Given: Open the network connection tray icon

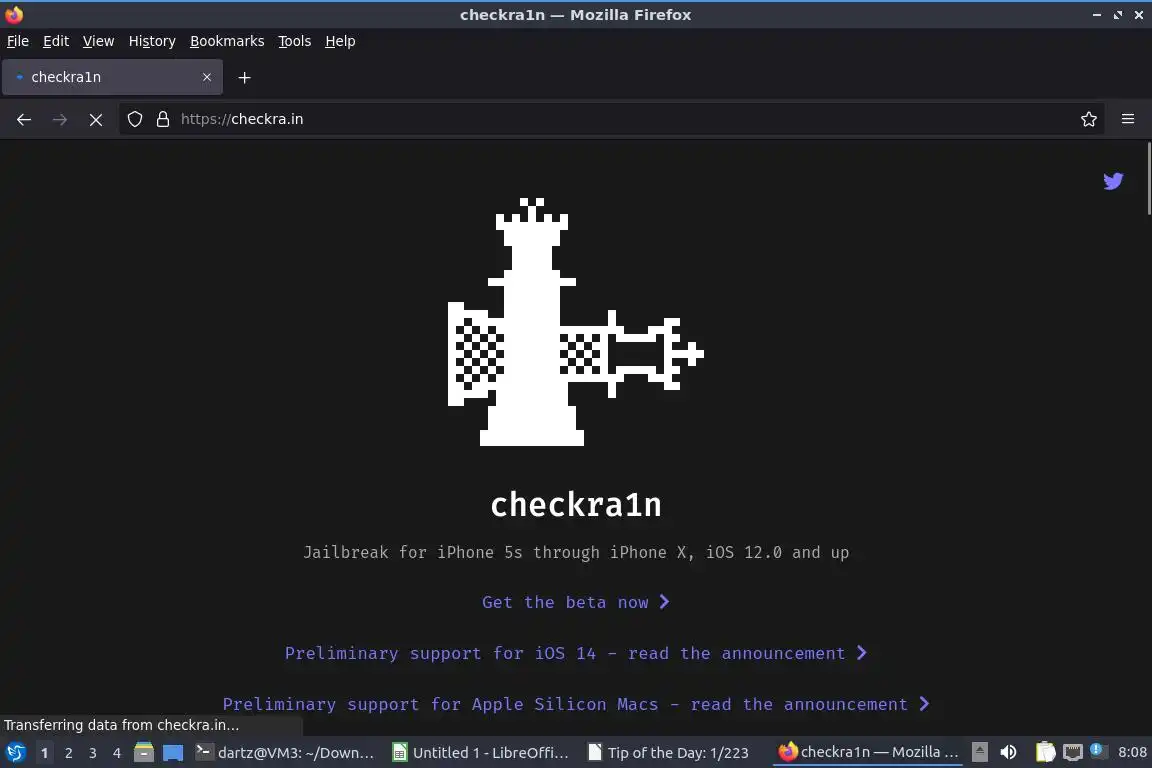Looking at the screenshot, I should click(1073, 753).
